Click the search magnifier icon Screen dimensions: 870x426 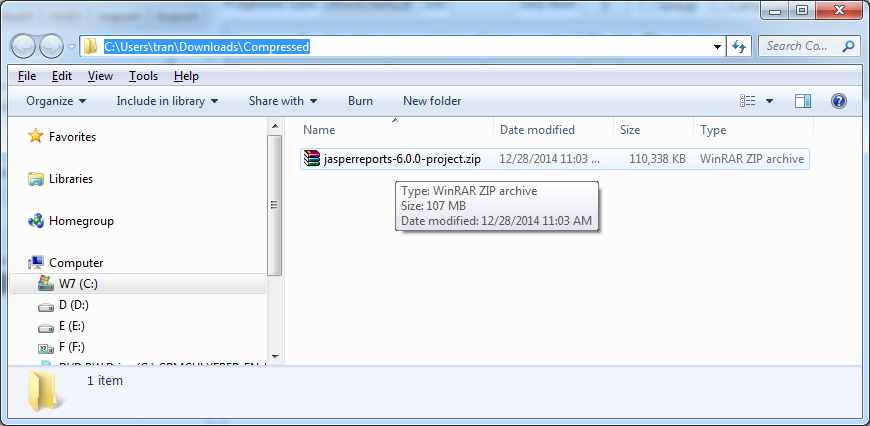(x=848, y=46)
